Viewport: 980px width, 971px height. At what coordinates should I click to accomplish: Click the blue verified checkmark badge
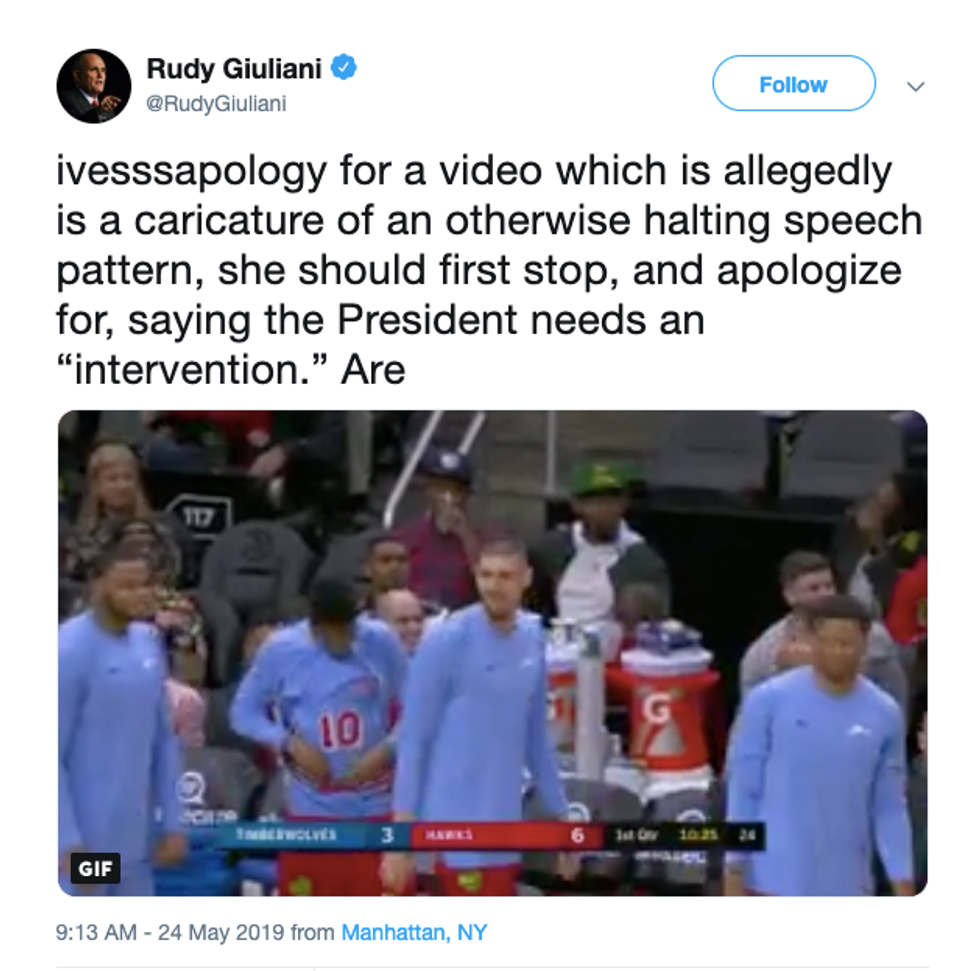343,67
